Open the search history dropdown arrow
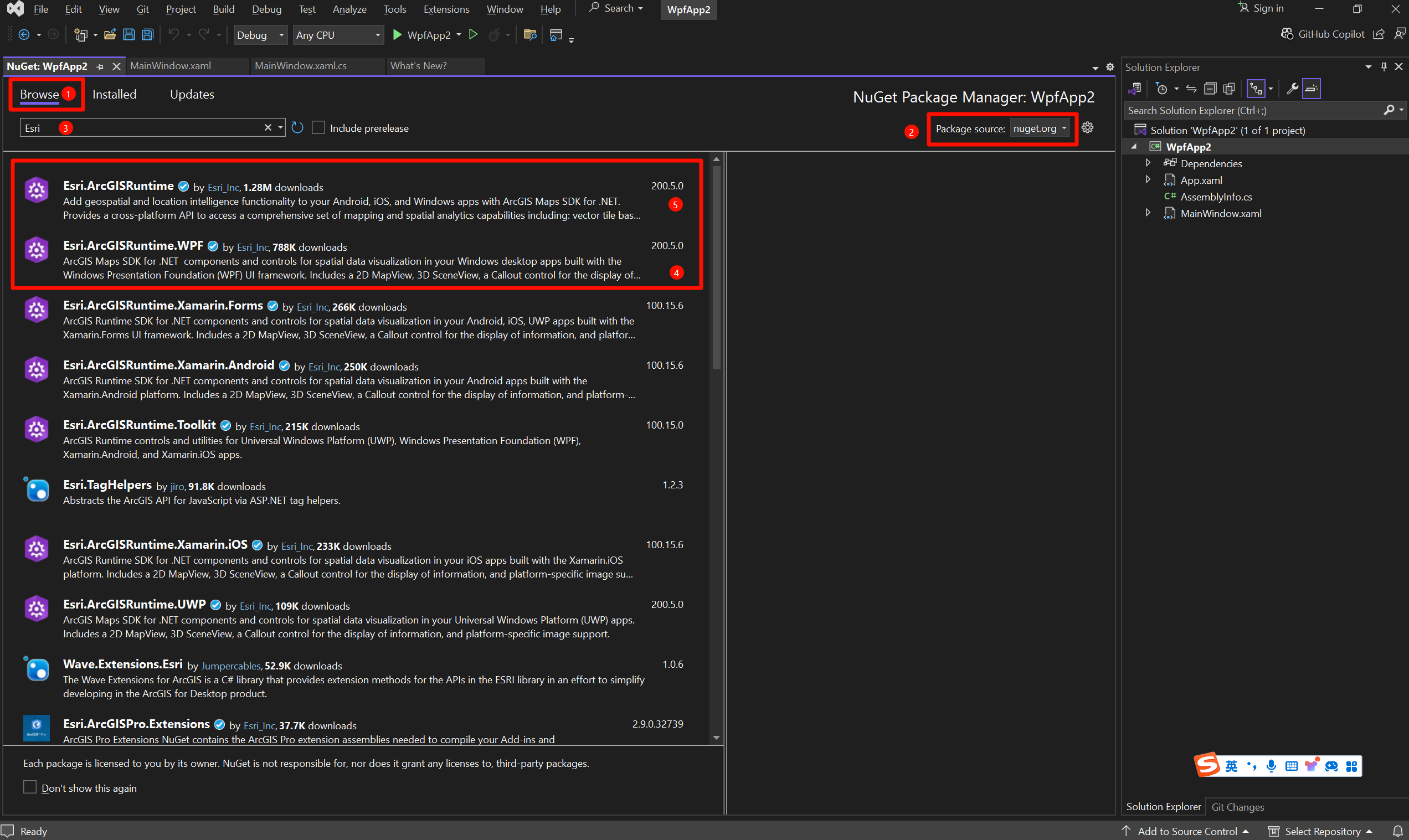This screenshot has height=840, width=1409. pyautogui.click(x=280, y=127)
